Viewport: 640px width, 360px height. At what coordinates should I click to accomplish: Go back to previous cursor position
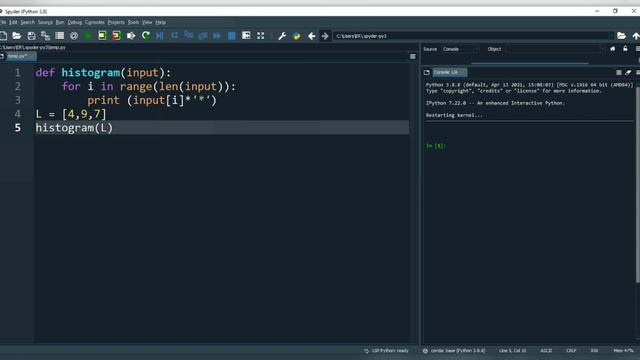pos(311,36)
